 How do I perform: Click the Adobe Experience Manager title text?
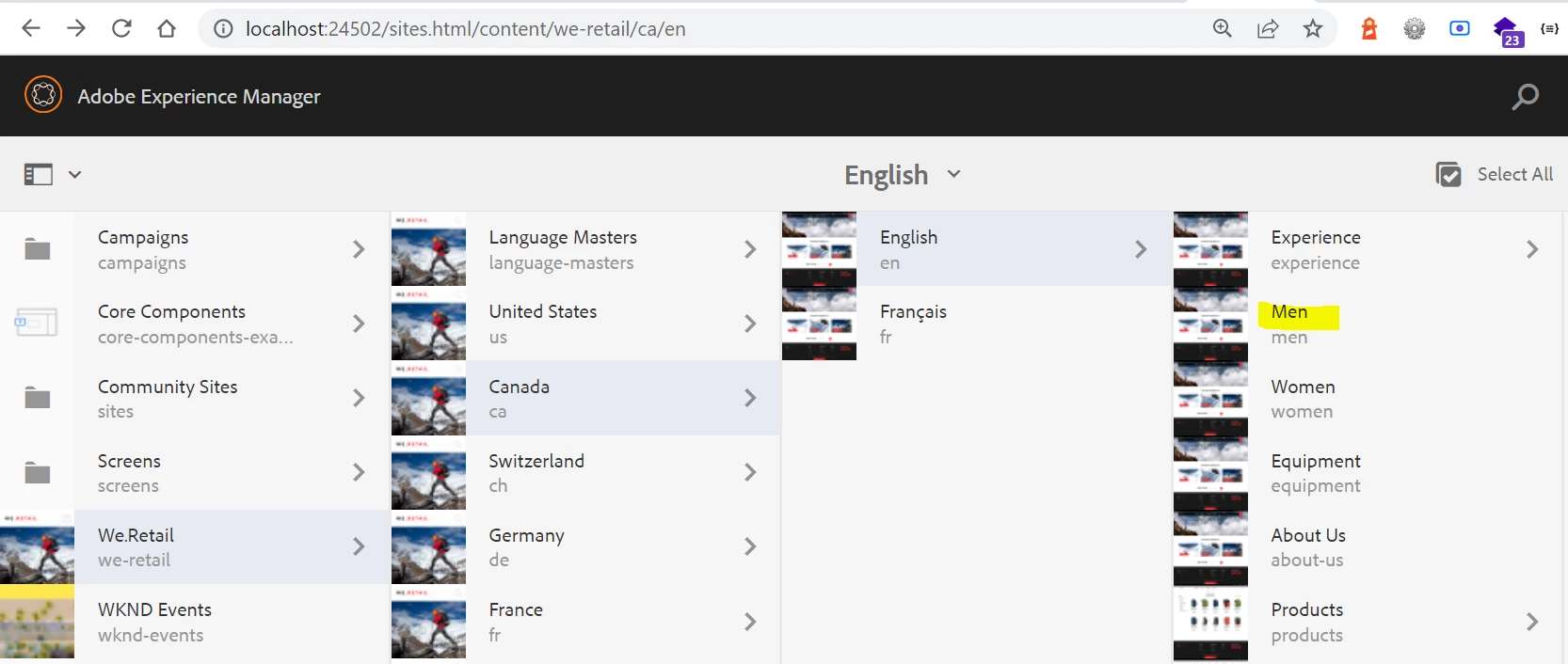click(x=199, y=97)
